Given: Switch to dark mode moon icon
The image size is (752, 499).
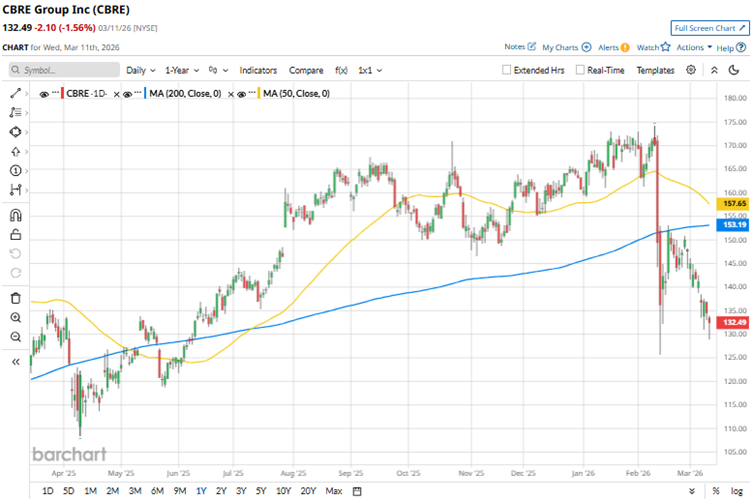Looking at the screenshot, I should coord(736,70).
